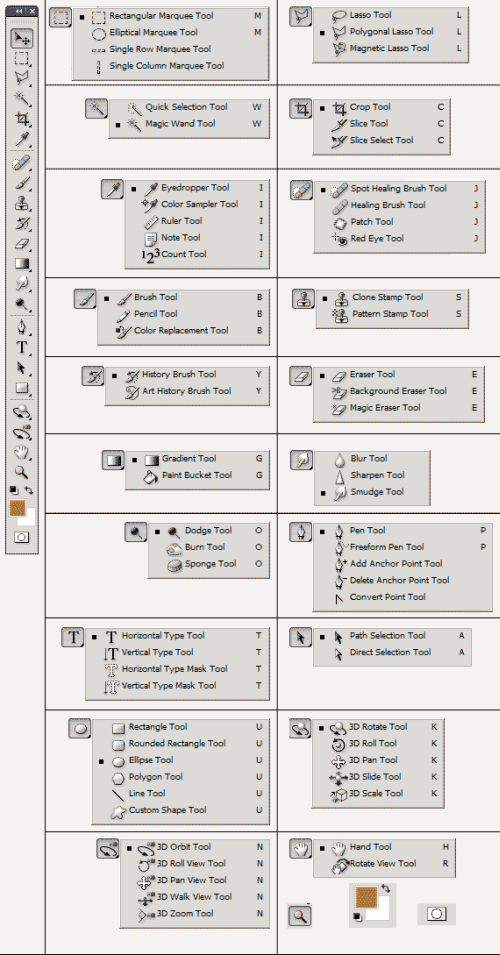Reset default colors icon in the vertical toolbar strip

pos(14,490)
